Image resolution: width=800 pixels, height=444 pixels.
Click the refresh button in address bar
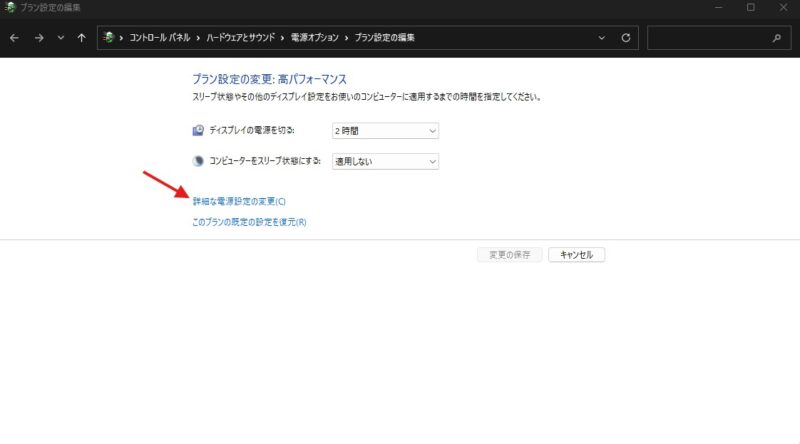(626, 38)
